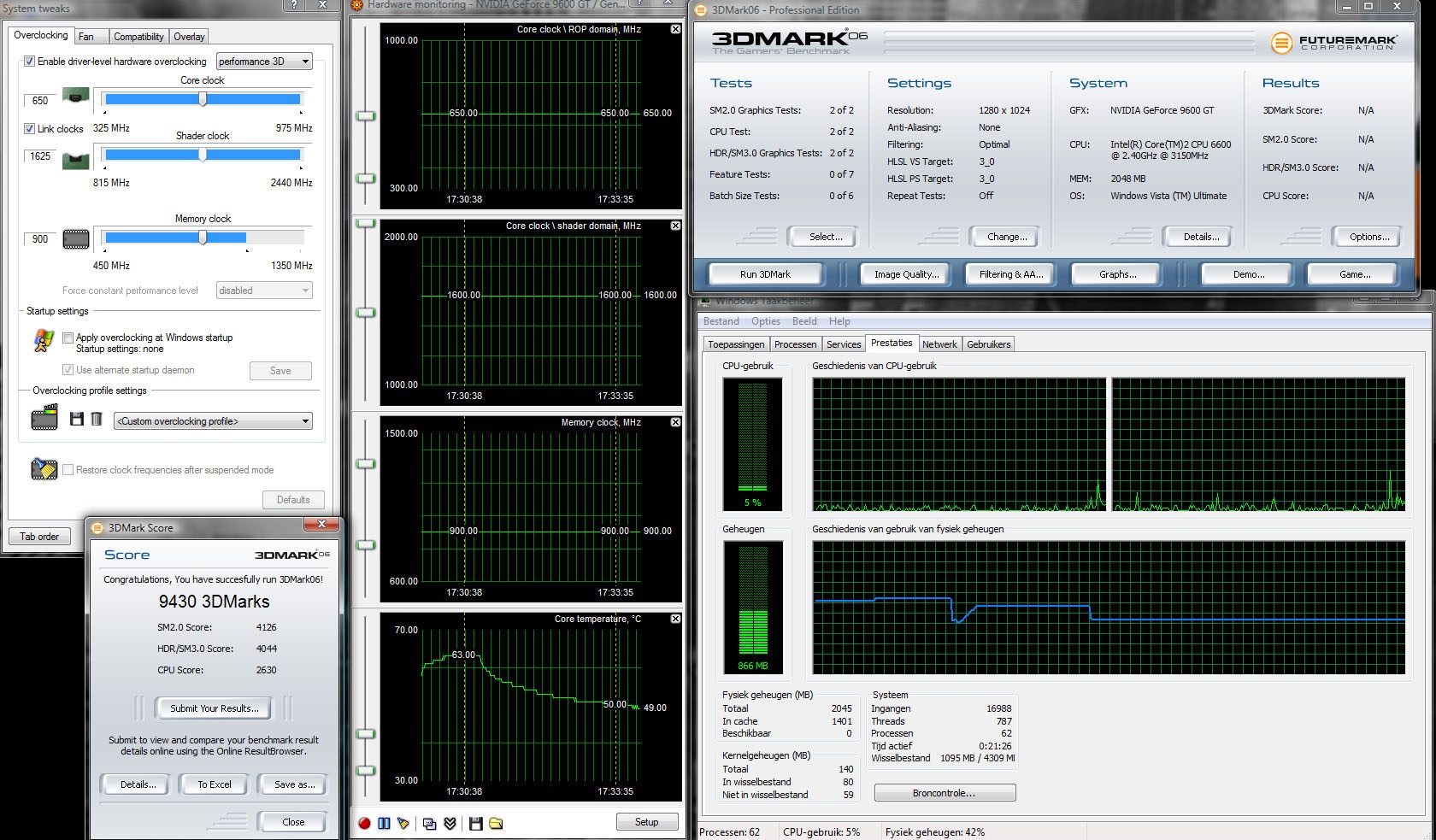The height and width of the screenshot is (840, 1436).
Task: Click Run 3DMark button
Action: click(x=765, y=274)
